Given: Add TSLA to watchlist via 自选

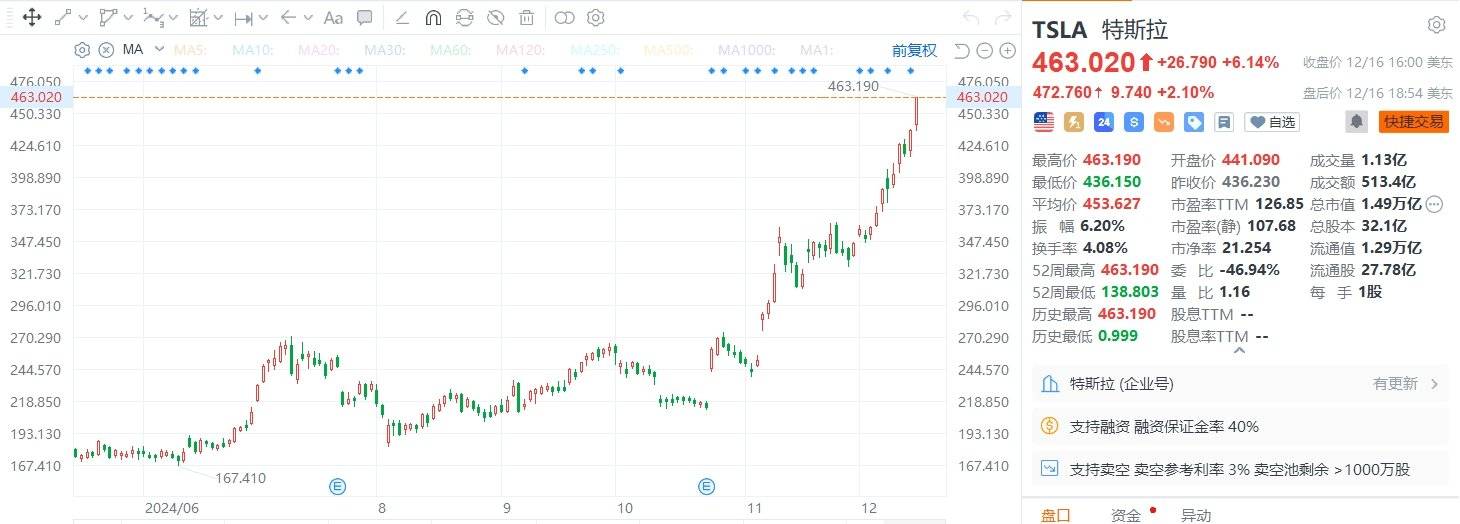Looking at the screenshot, I should pos(1271,122).
